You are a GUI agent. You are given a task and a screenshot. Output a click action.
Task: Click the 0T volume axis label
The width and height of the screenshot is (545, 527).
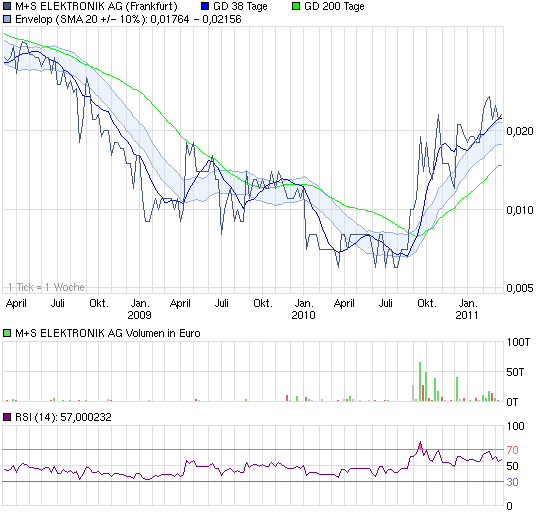tap(512, 402)
